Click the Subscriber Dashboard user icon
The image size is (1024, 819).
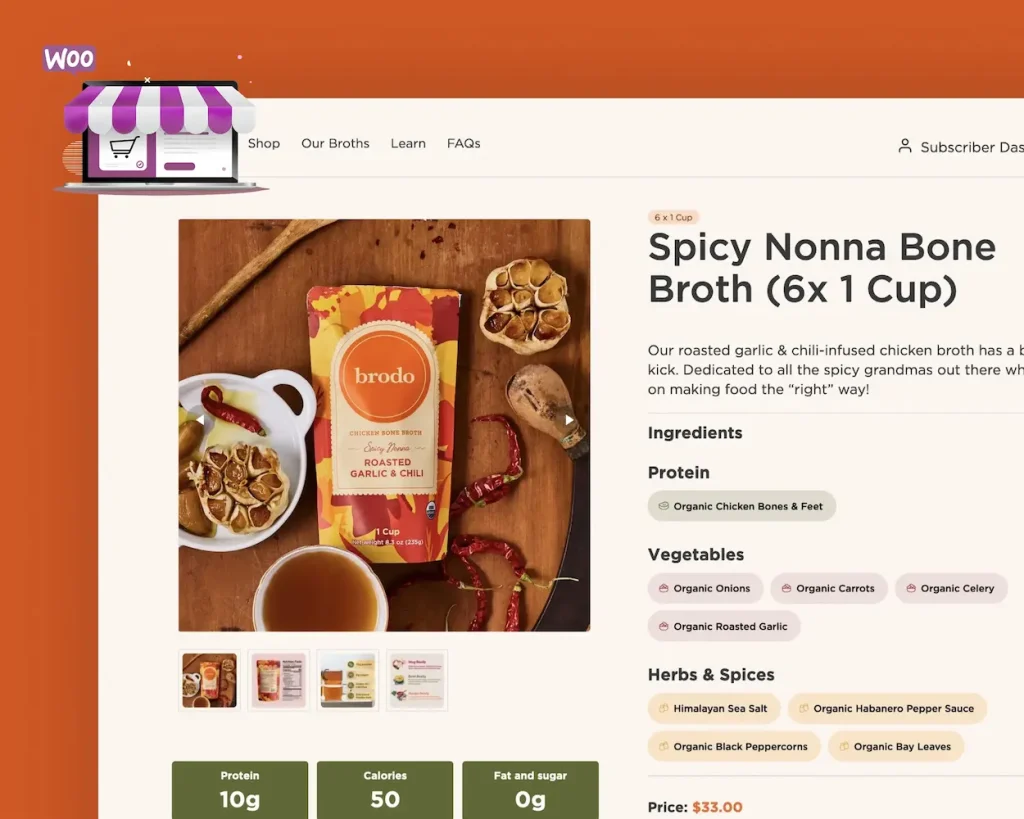pyautogui.click(x=904, y=146)
